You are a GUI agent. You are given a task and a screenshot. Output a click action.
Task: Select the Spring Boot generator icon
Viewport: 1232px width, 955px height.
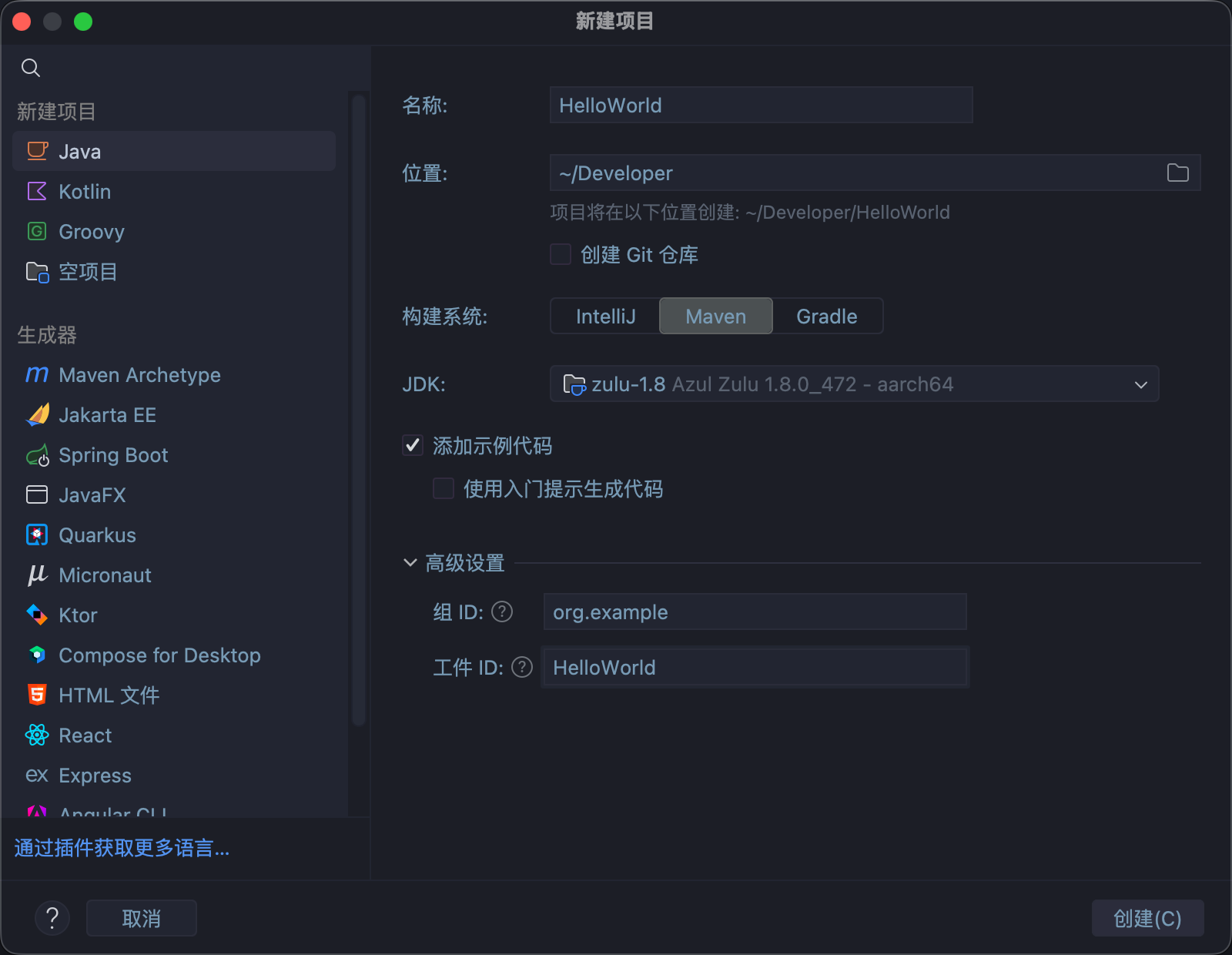pyautogui.click(x=37, y=455)
